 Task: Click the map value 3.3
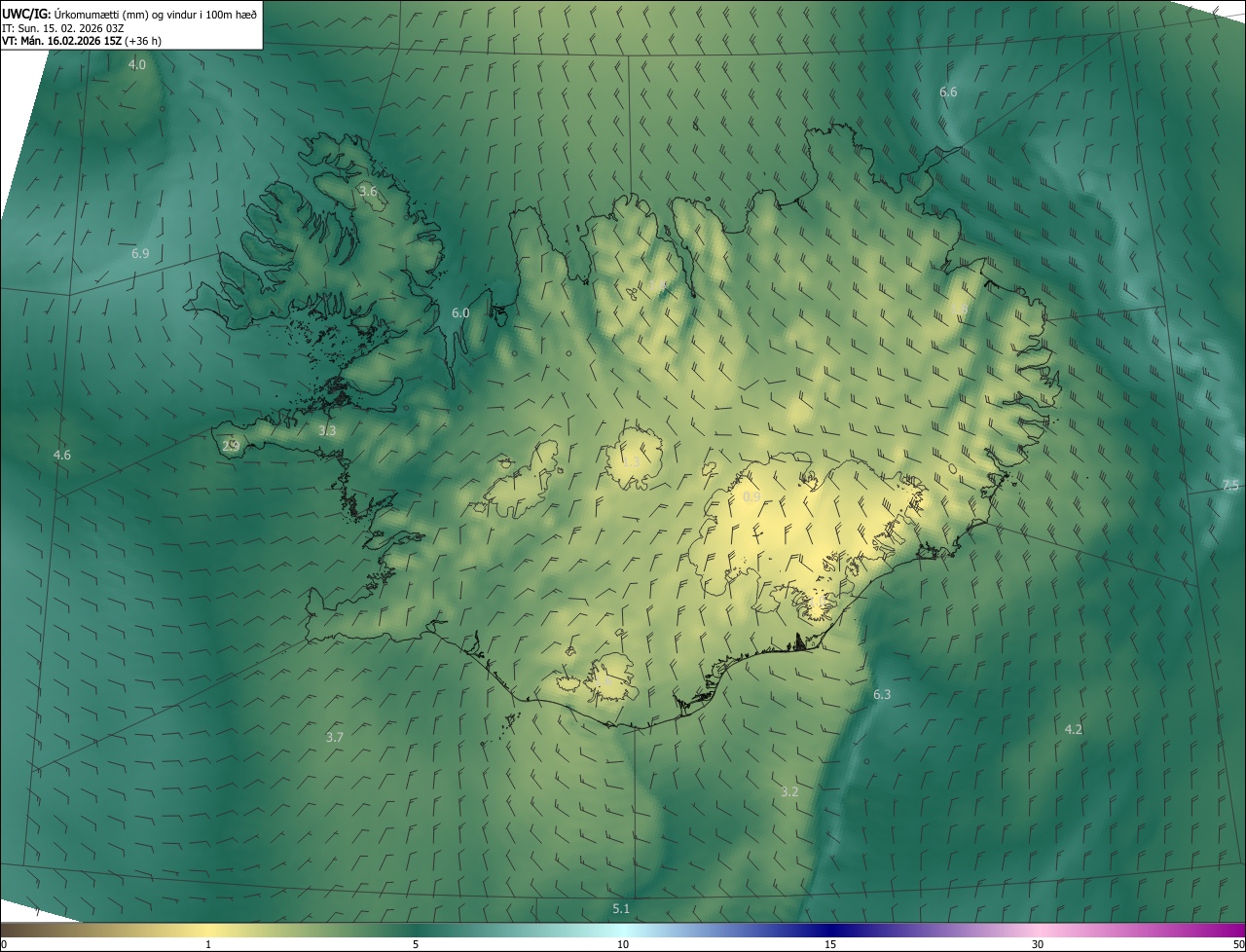pos(327,429)
